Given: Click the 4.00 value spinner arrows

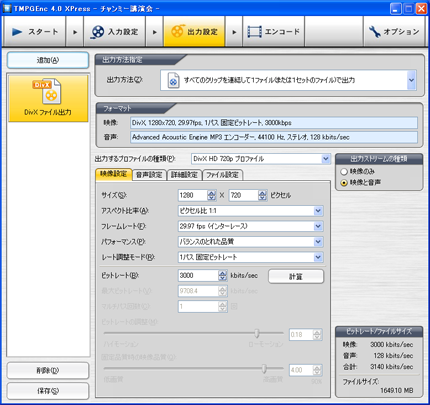Looking at the screenshot, I should click(317, 370).
